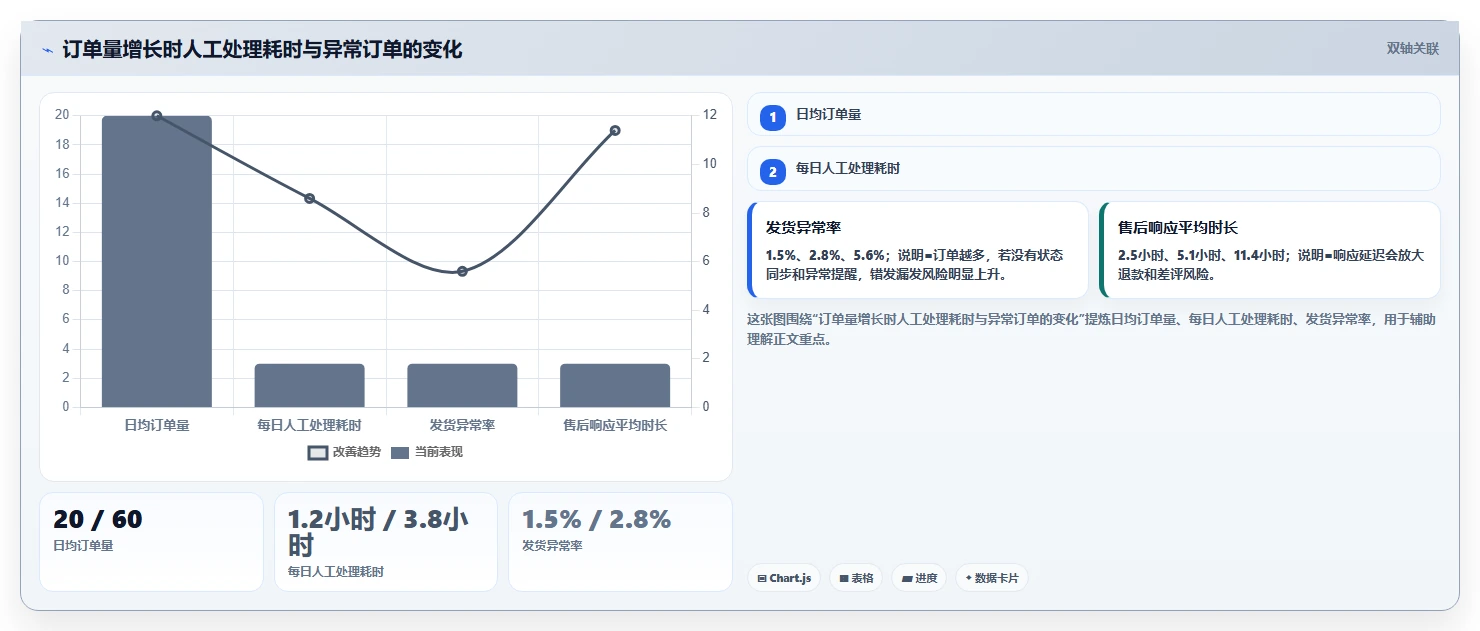This screenshot has width=1480, height=631.
Task: Select the 每日人工处理耗时 list row numbered 2
Action: coord(1093,168)
